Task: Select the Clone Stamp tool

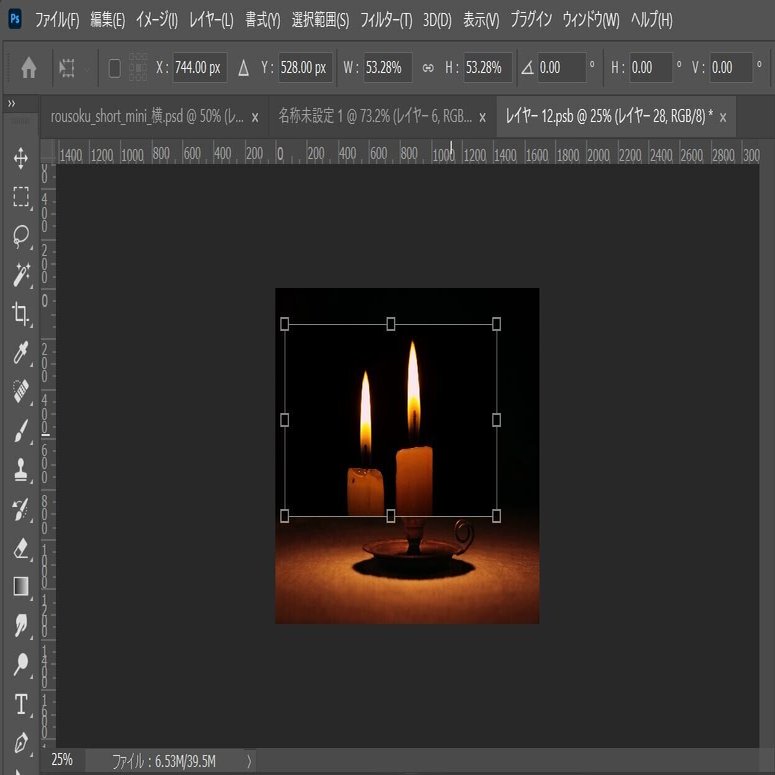Action: point(20,470)
